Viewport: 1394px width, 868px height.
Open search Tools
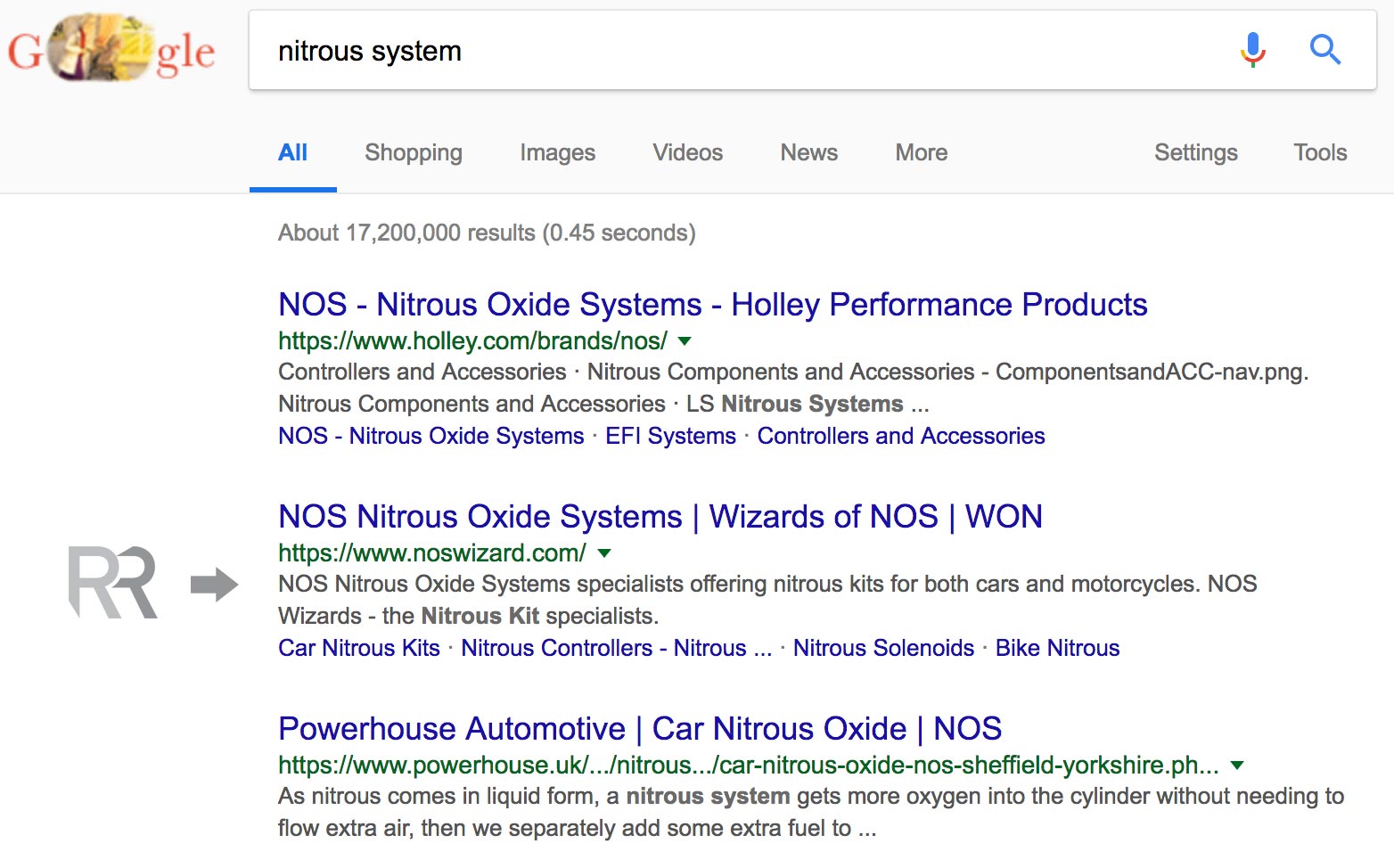pyautogui.click(x=1320, y=152)
